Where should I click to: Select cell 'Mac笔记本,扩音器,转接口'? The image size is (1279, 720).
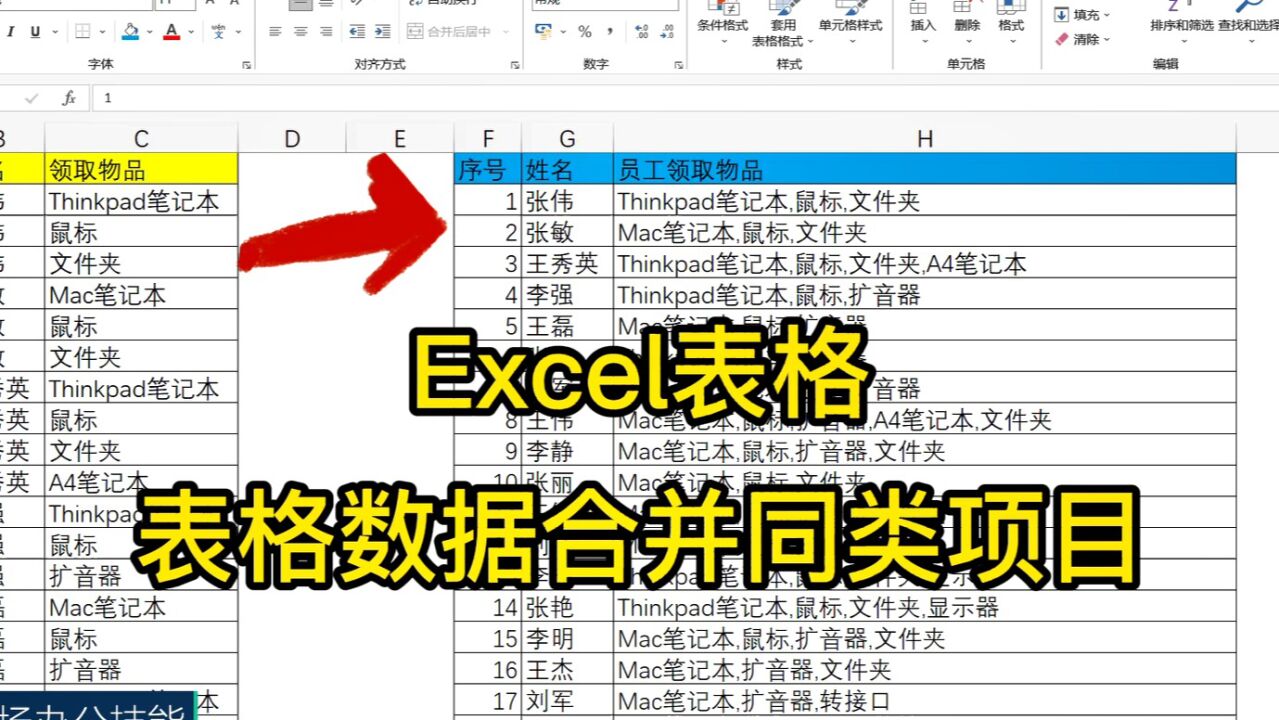tap(925, 701)
